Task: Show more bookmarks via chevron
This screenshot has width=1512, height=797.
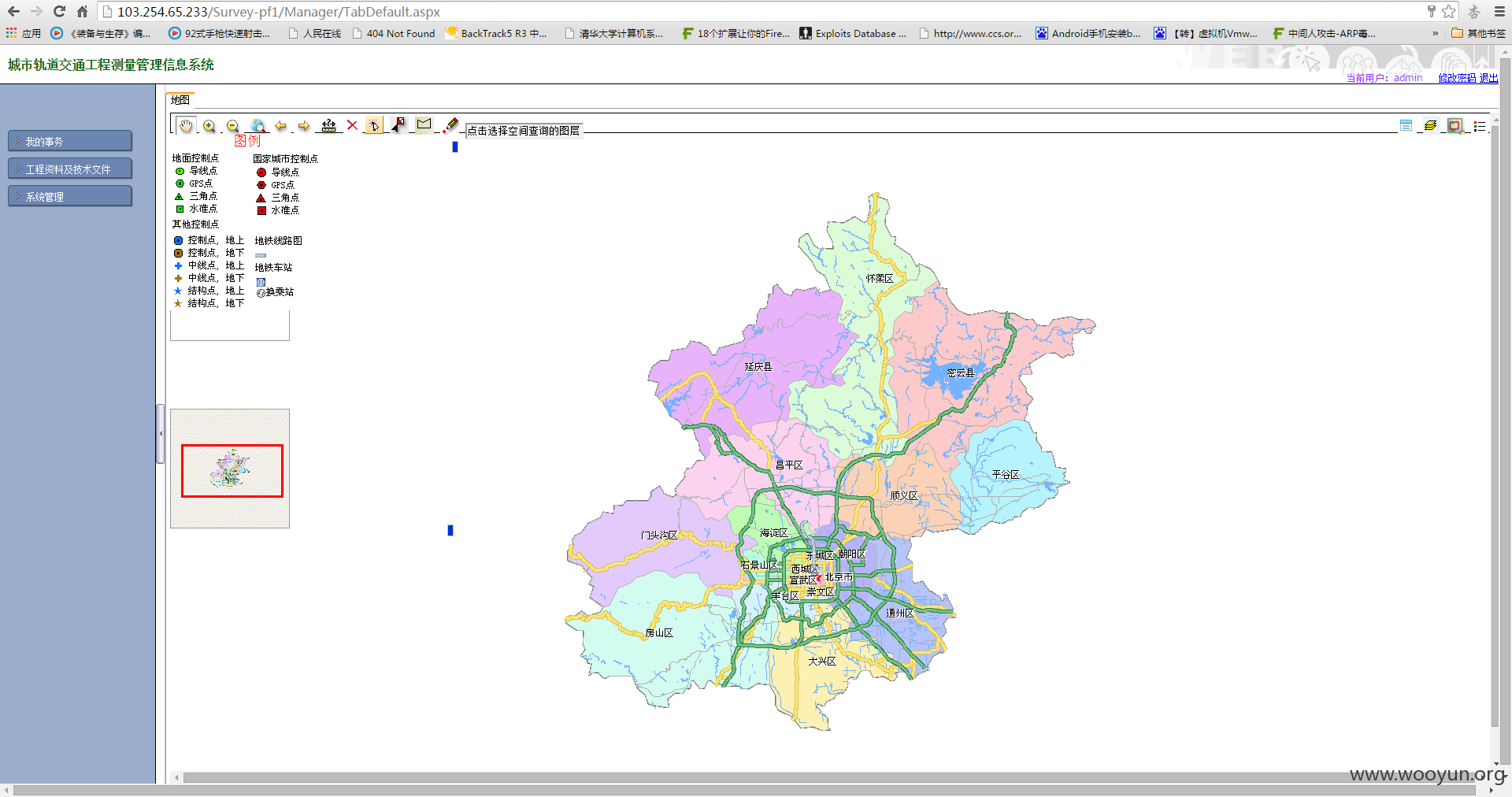Action: click(x=1435, y=33)
